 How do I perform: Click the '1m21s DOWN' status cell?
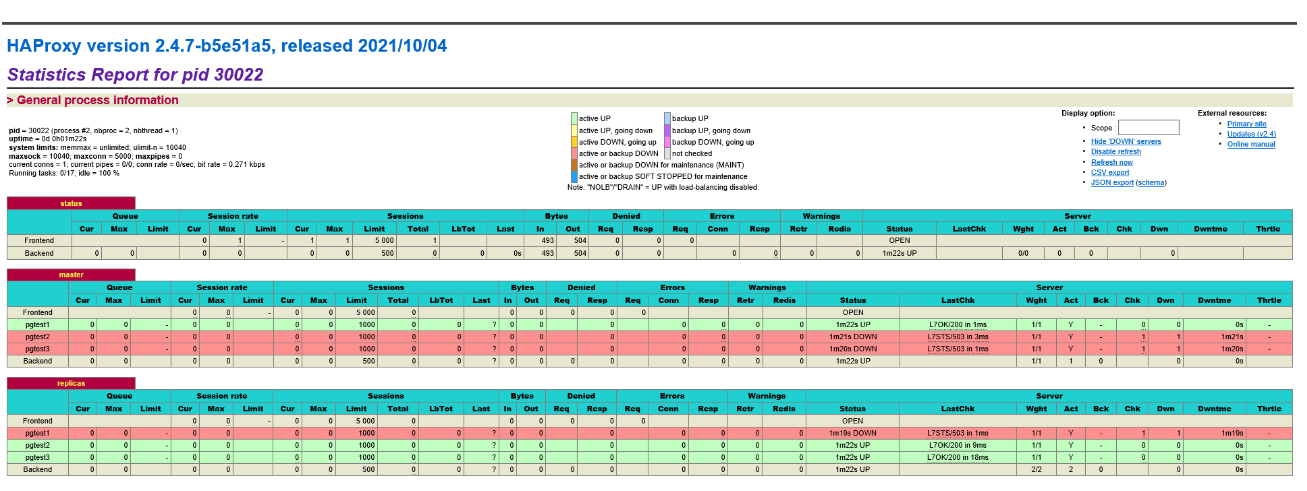point(853,336)
